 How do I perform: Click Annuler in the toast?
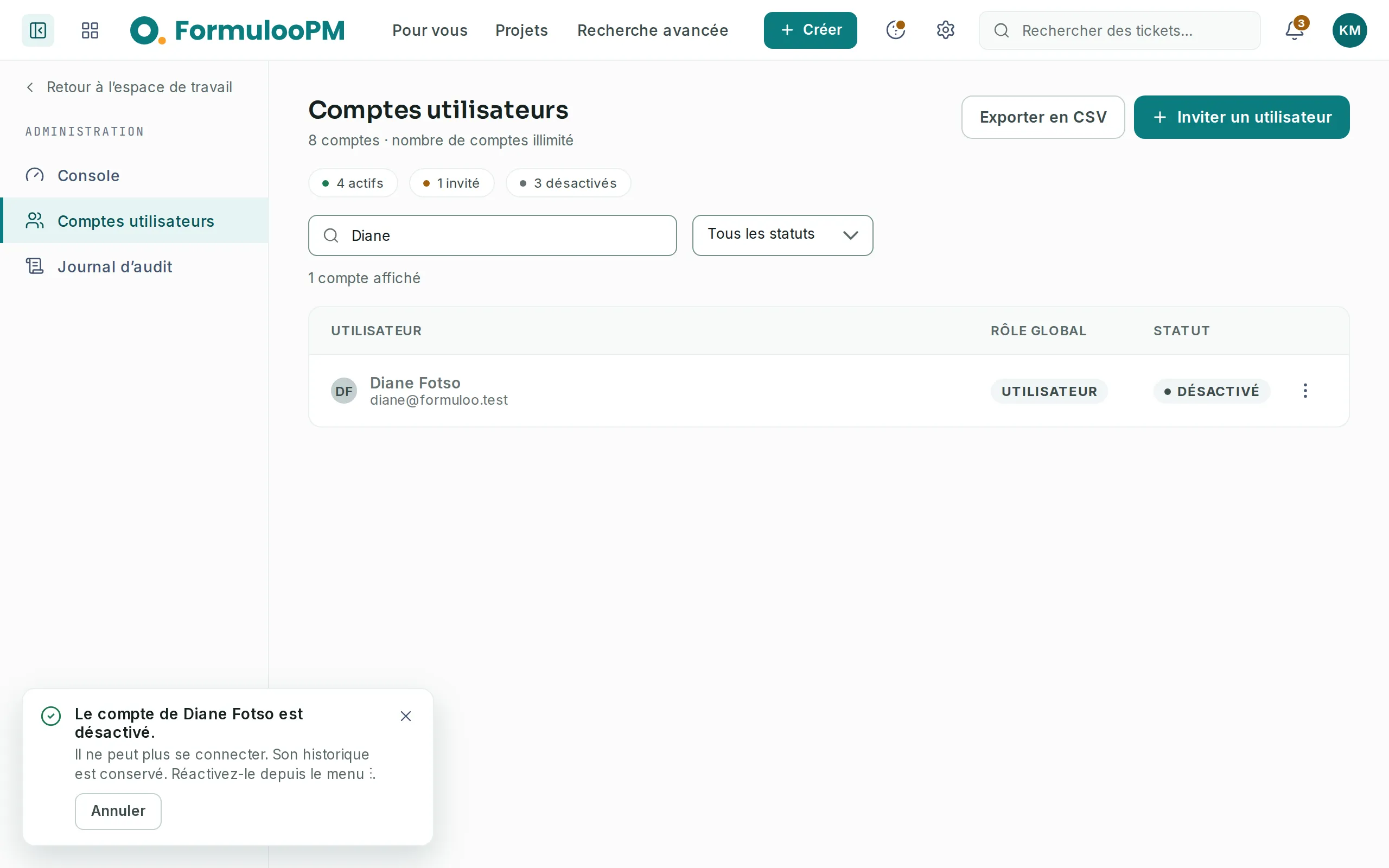(x=118, y=811)
